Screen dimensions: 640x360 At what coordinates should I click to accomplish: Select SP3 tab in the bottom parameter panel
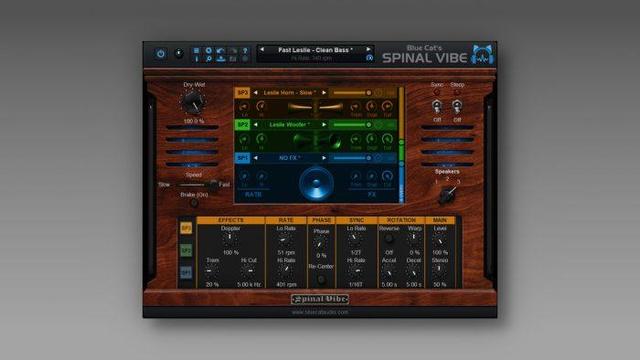point(186,228)
